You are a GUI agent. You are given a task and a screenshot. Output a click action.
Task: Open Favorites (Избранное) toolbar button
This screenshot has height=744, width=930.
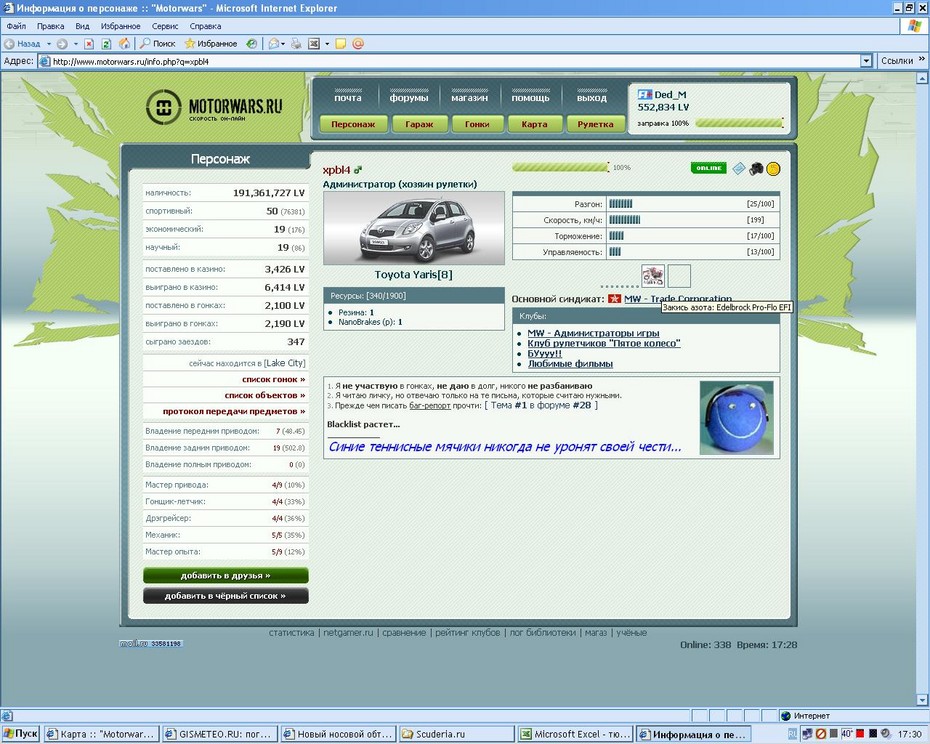211,43
